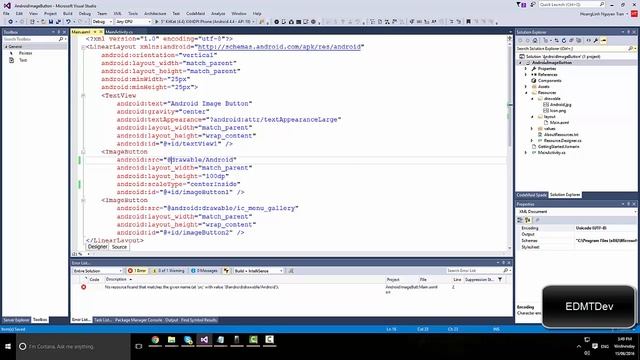The image size is (640, 360).
Task: Toggle the 1 Error filter button
Action: click(137, 271)
